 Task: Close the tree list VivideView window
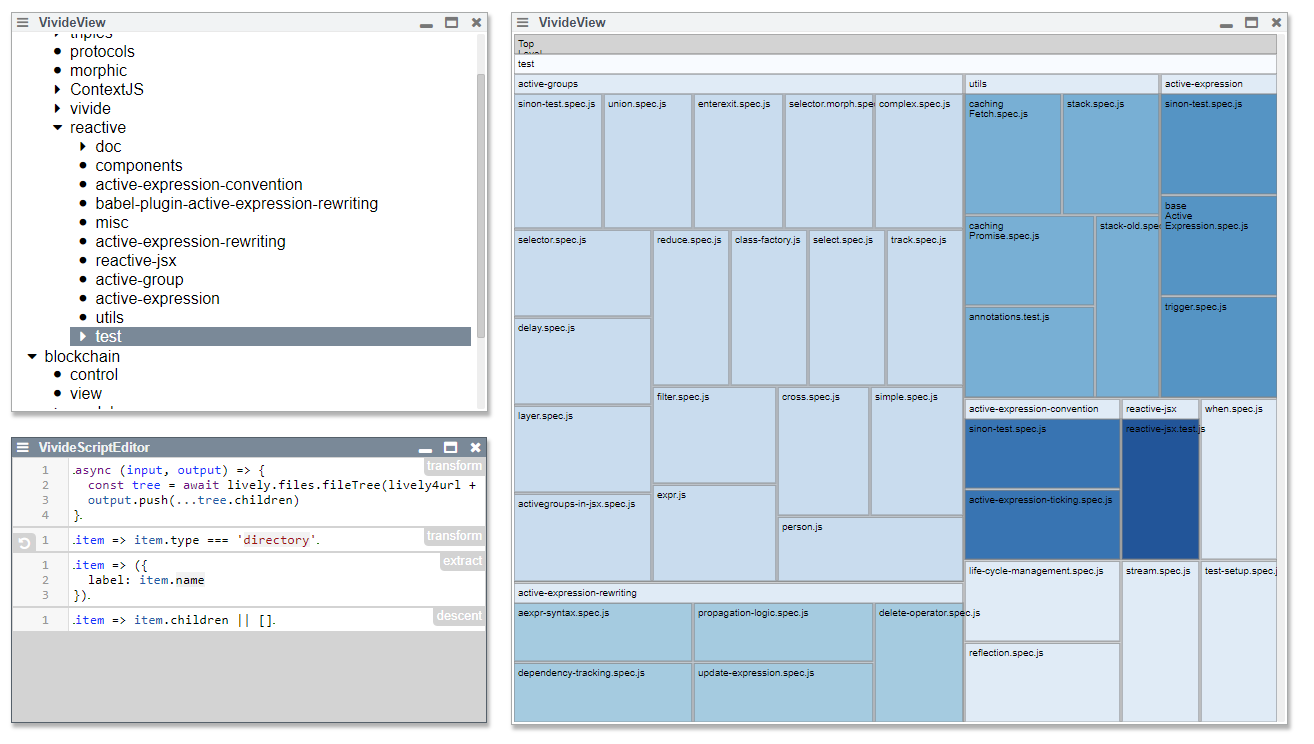(476, 22)
